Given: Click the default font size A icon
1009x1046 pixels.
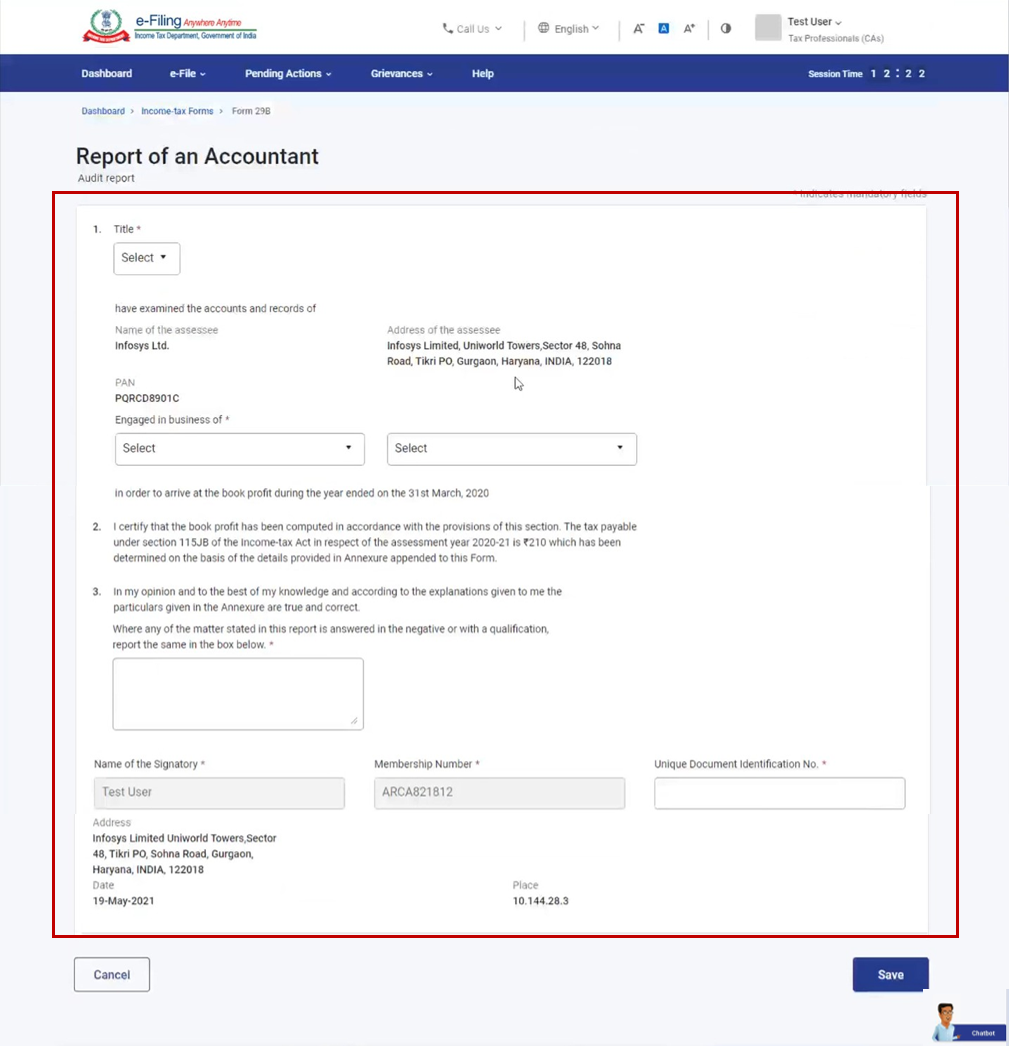Looking at the screenshot, I should coord(663,29).
